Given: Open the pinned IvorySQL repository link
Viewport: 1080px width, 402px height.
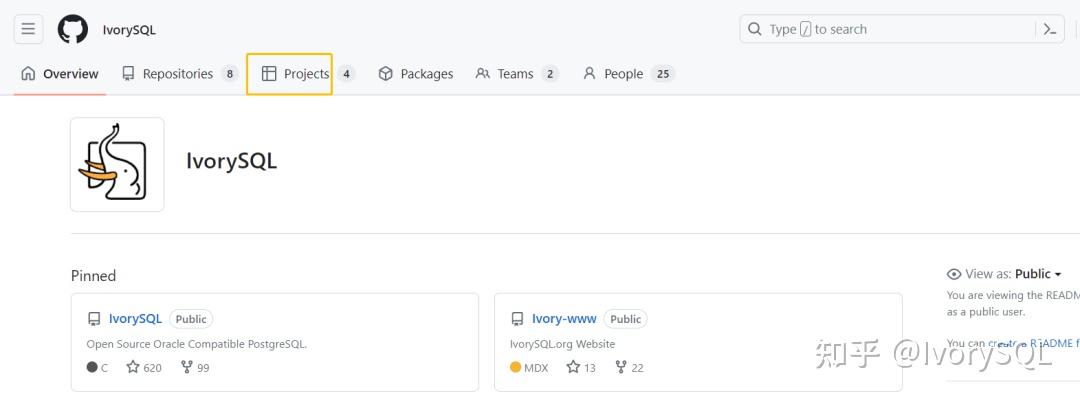Looking at the screenshot, I should tap(135, 319).
